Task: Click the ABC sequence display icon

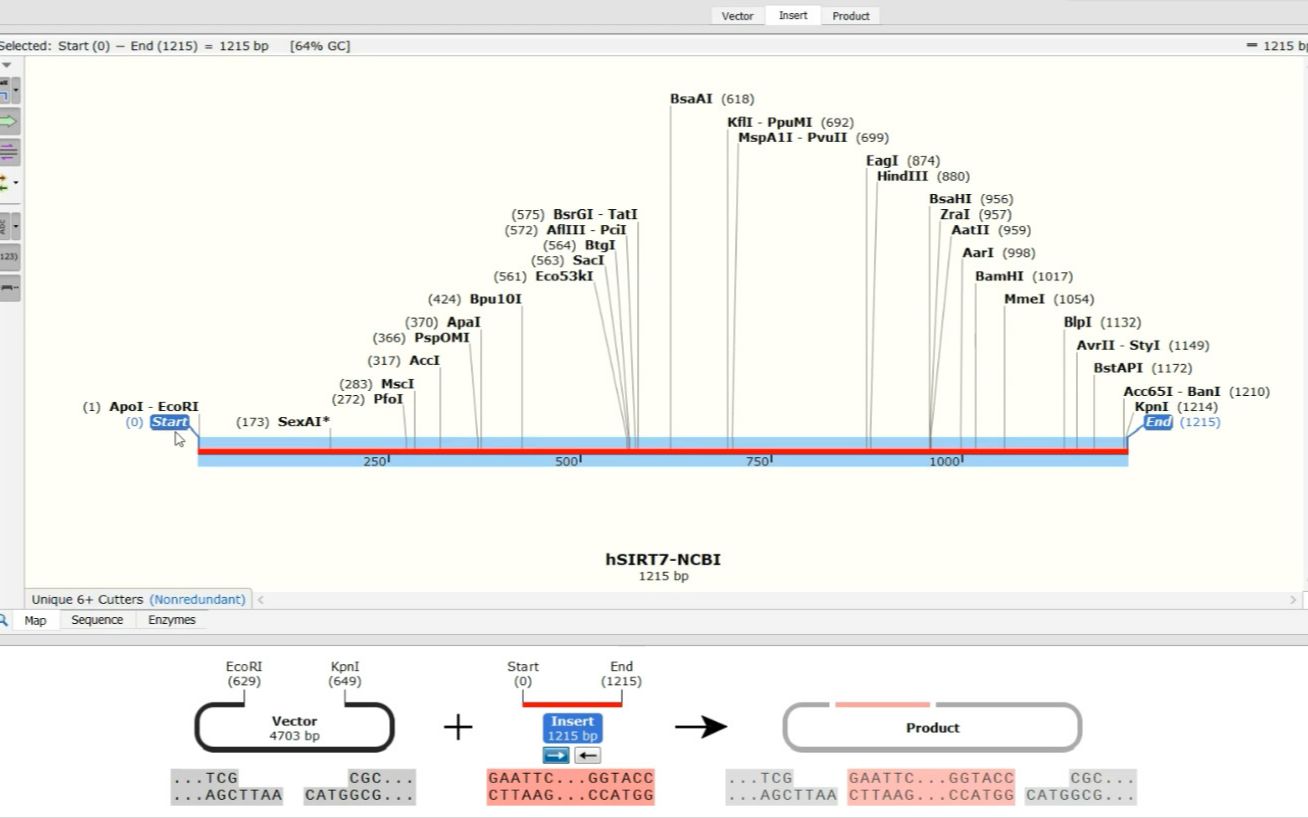Action: click(x=4, y=226)
